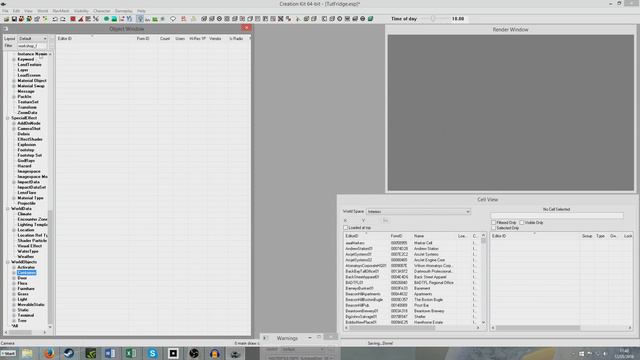Select the Door tree item
This screenshot has width=640, height=360.
[22, 278]
